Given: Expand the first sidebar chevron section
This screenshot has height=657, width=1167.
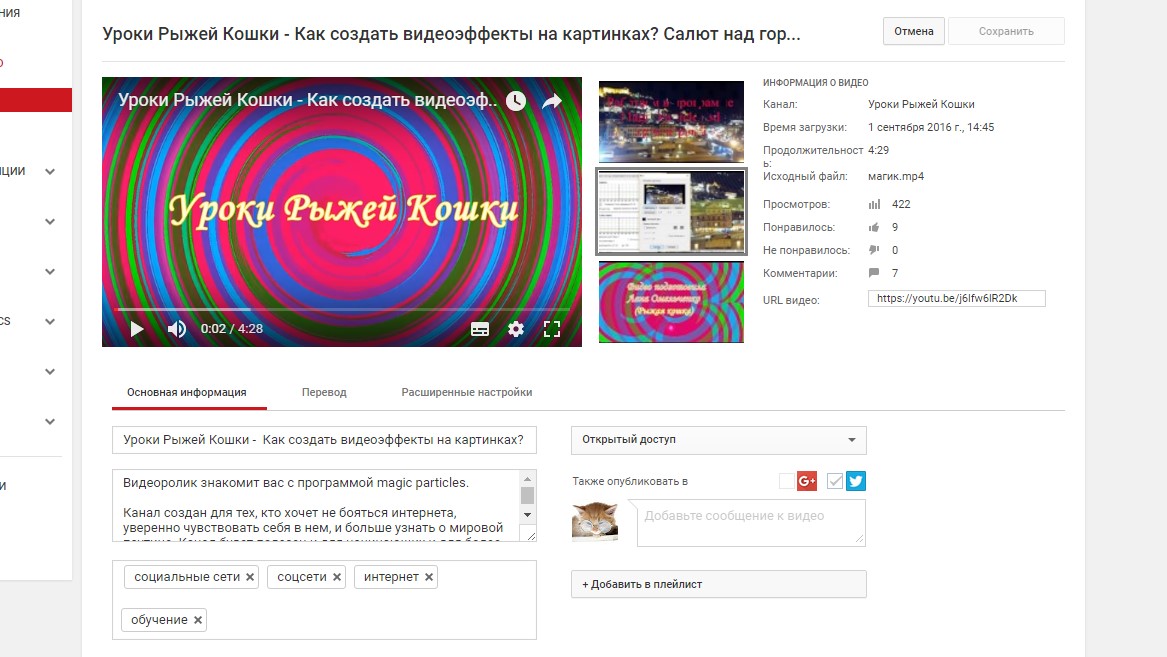Looking at the screenshot, I should click(x=50, y=171).
